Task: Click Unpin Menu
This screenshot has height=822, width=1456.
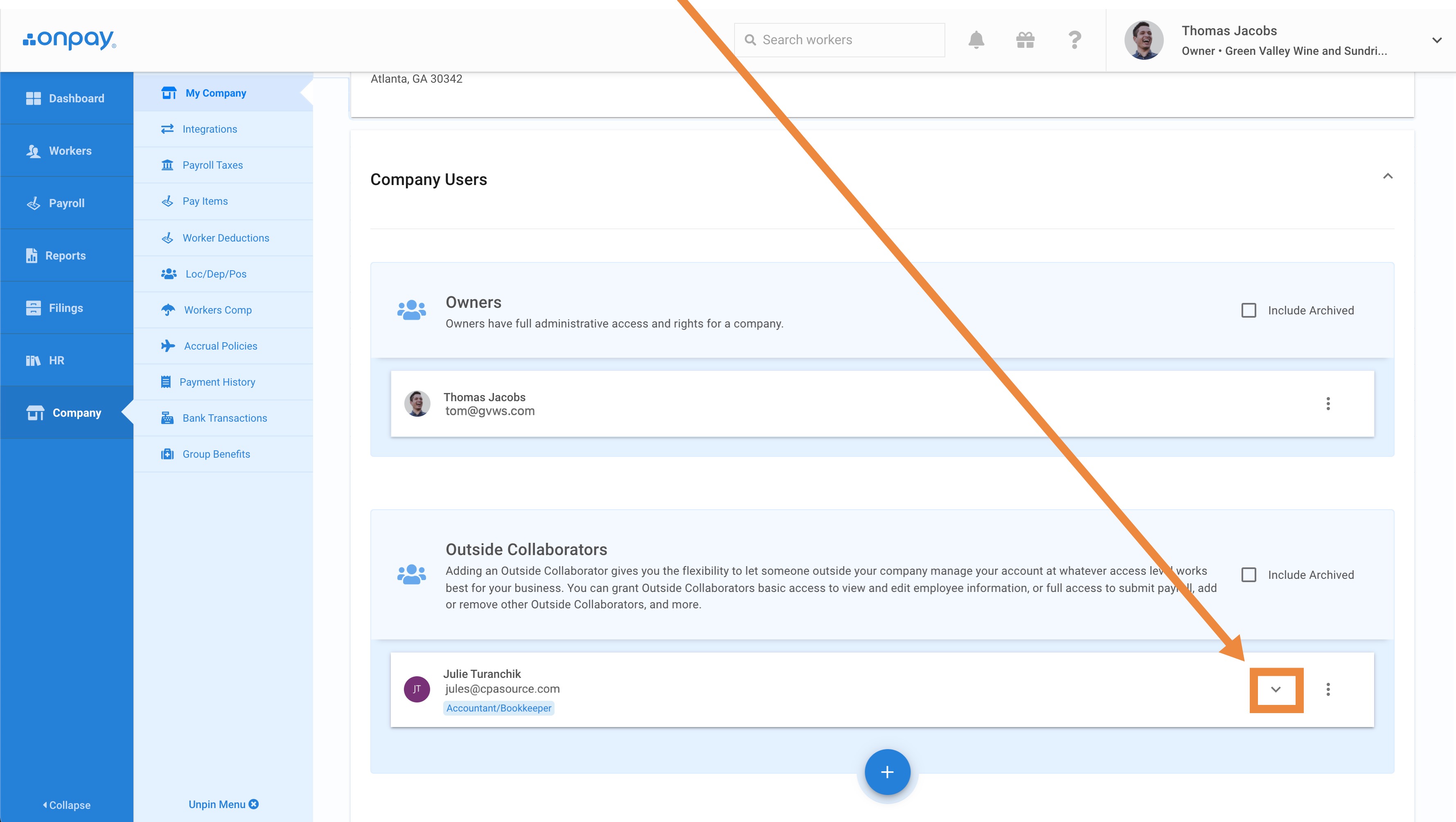Action: [x=223, y=804]
